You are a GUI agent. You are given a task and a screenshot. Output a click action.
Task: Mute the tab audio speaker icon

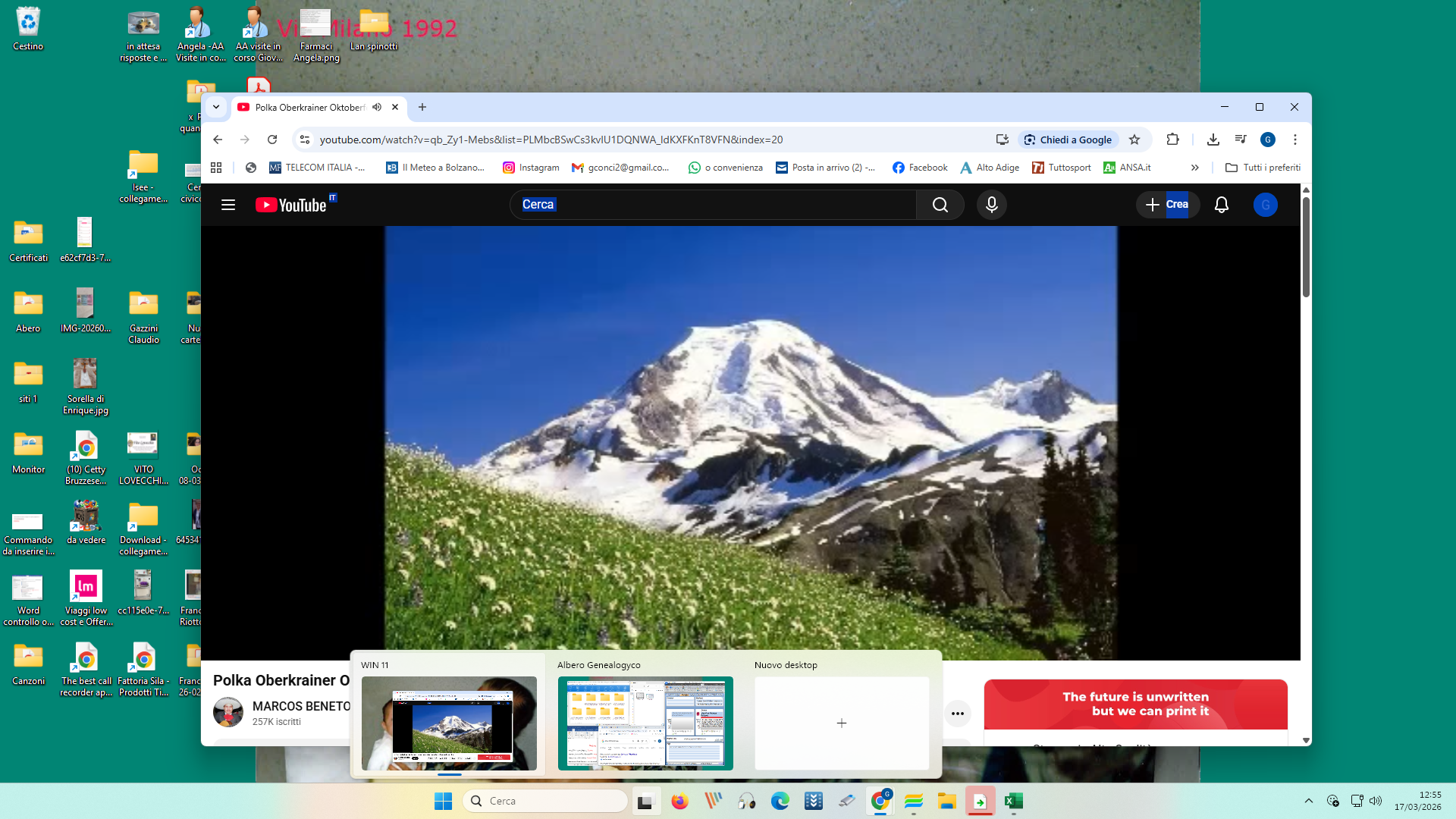tap(377, 107)
